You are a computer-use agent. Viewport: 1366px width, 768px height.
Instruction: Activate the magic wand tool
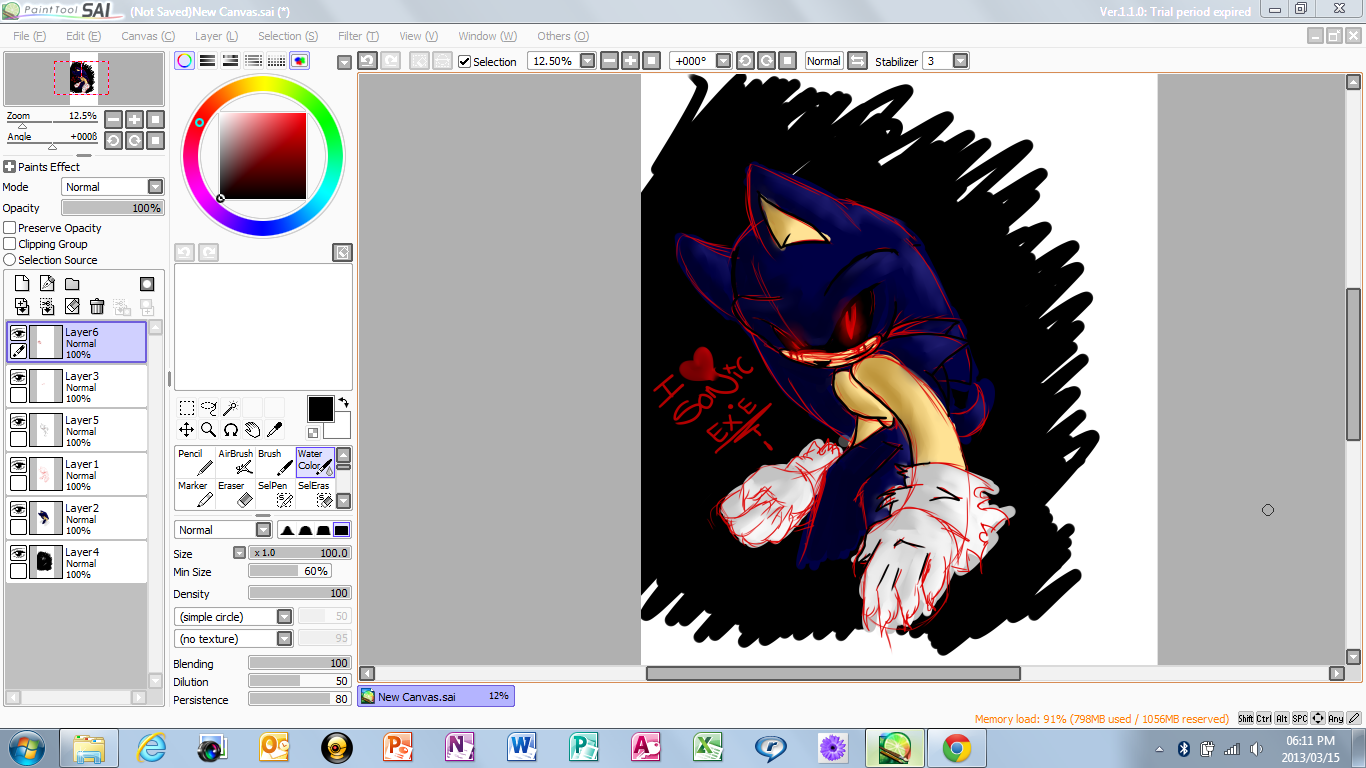[231, 408]
